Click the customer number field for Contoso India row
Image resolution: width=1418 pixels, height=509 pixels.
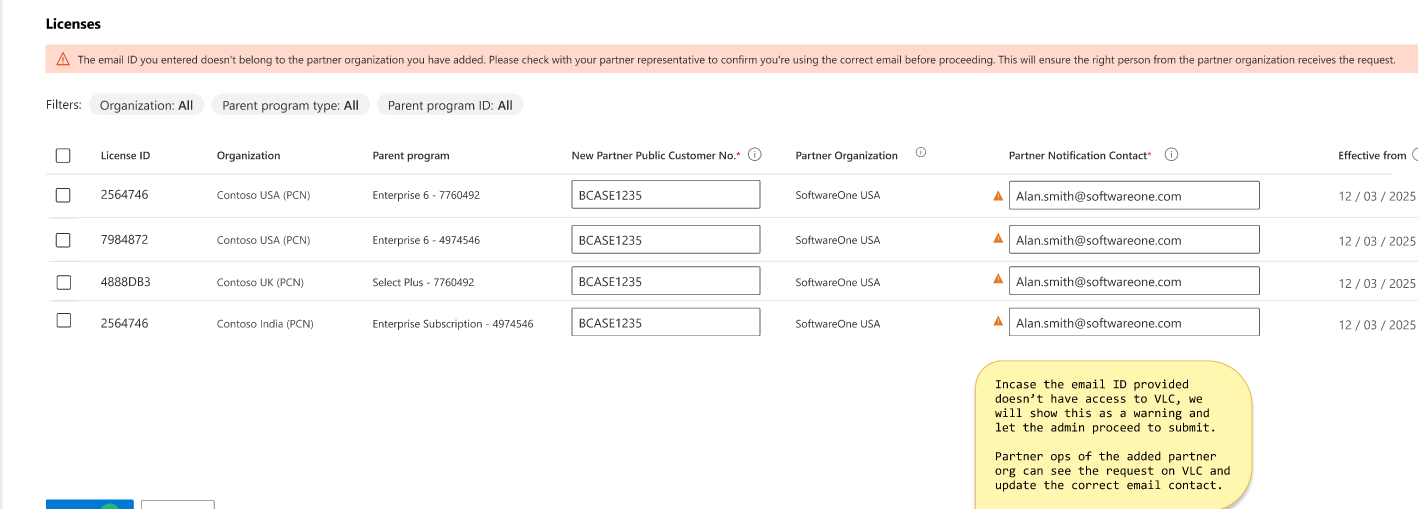tap(665, 323)
